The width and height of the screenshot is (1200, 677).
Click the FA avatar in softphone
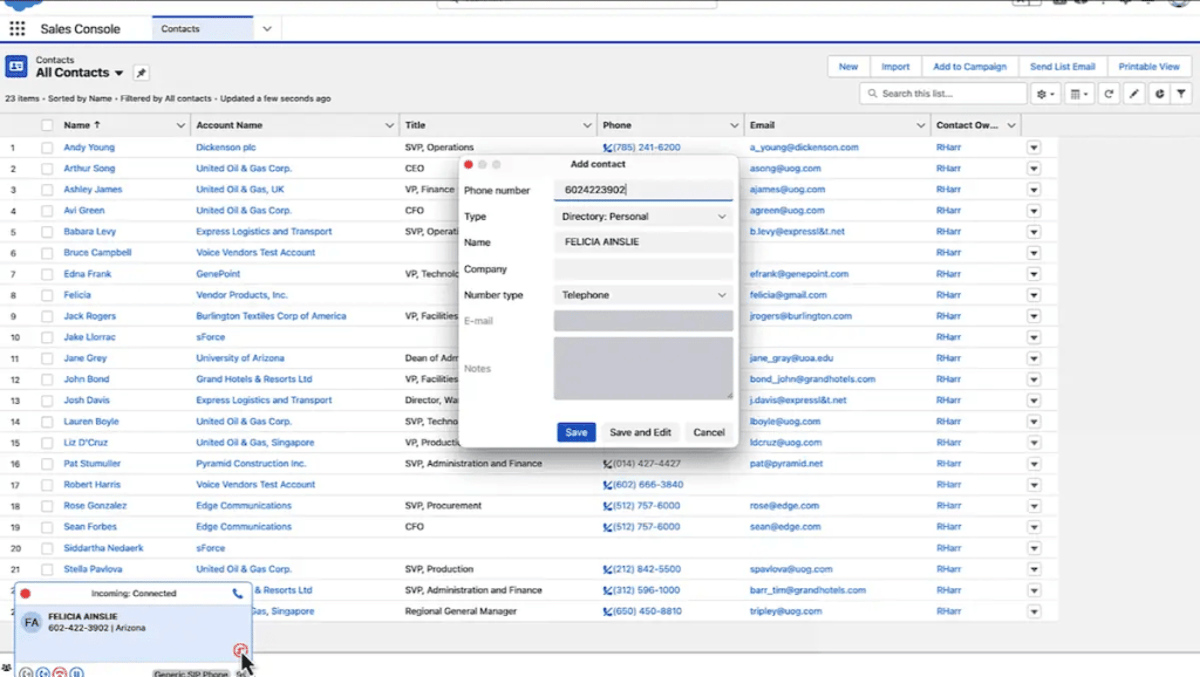pos(32,622)
